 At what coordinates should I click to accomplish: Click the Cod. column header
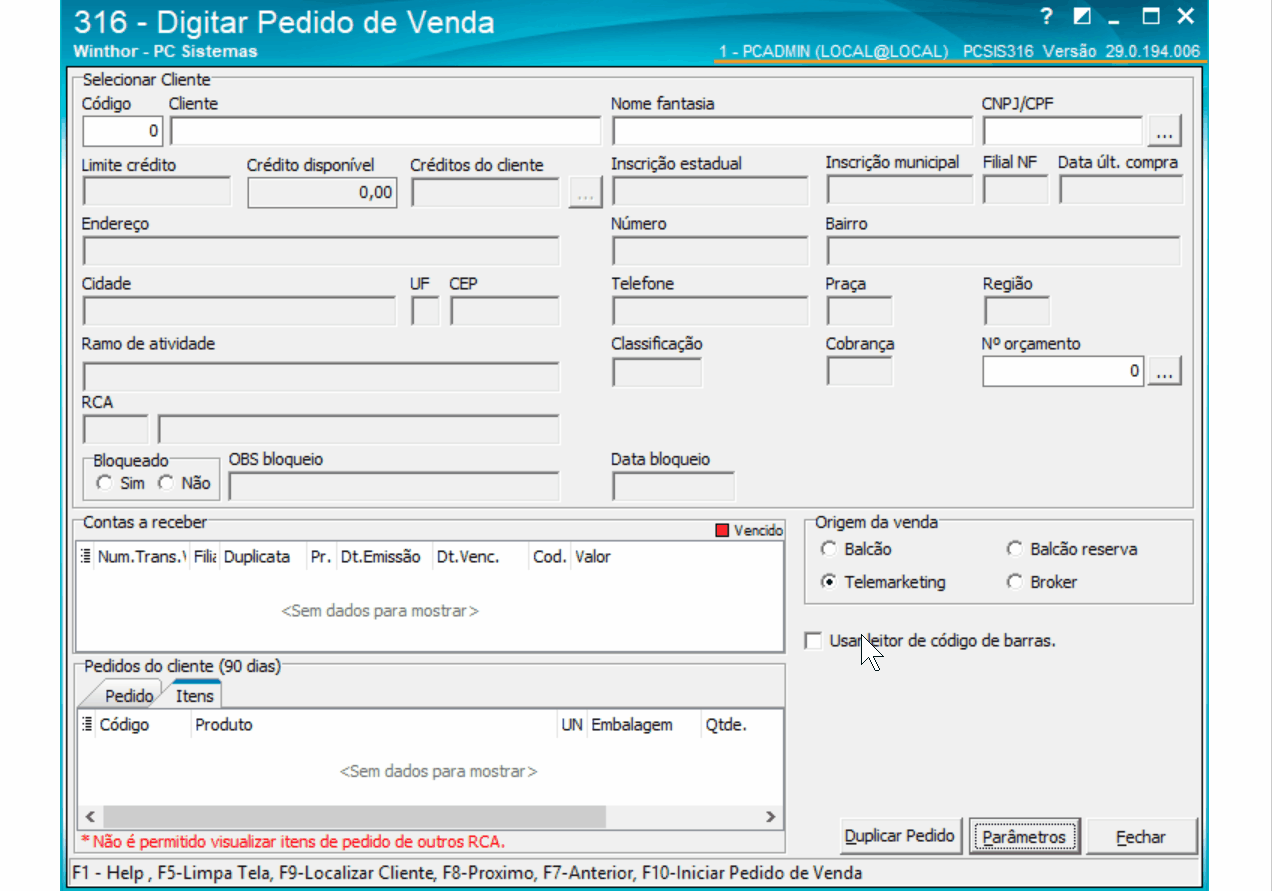(x=550, y=557)
